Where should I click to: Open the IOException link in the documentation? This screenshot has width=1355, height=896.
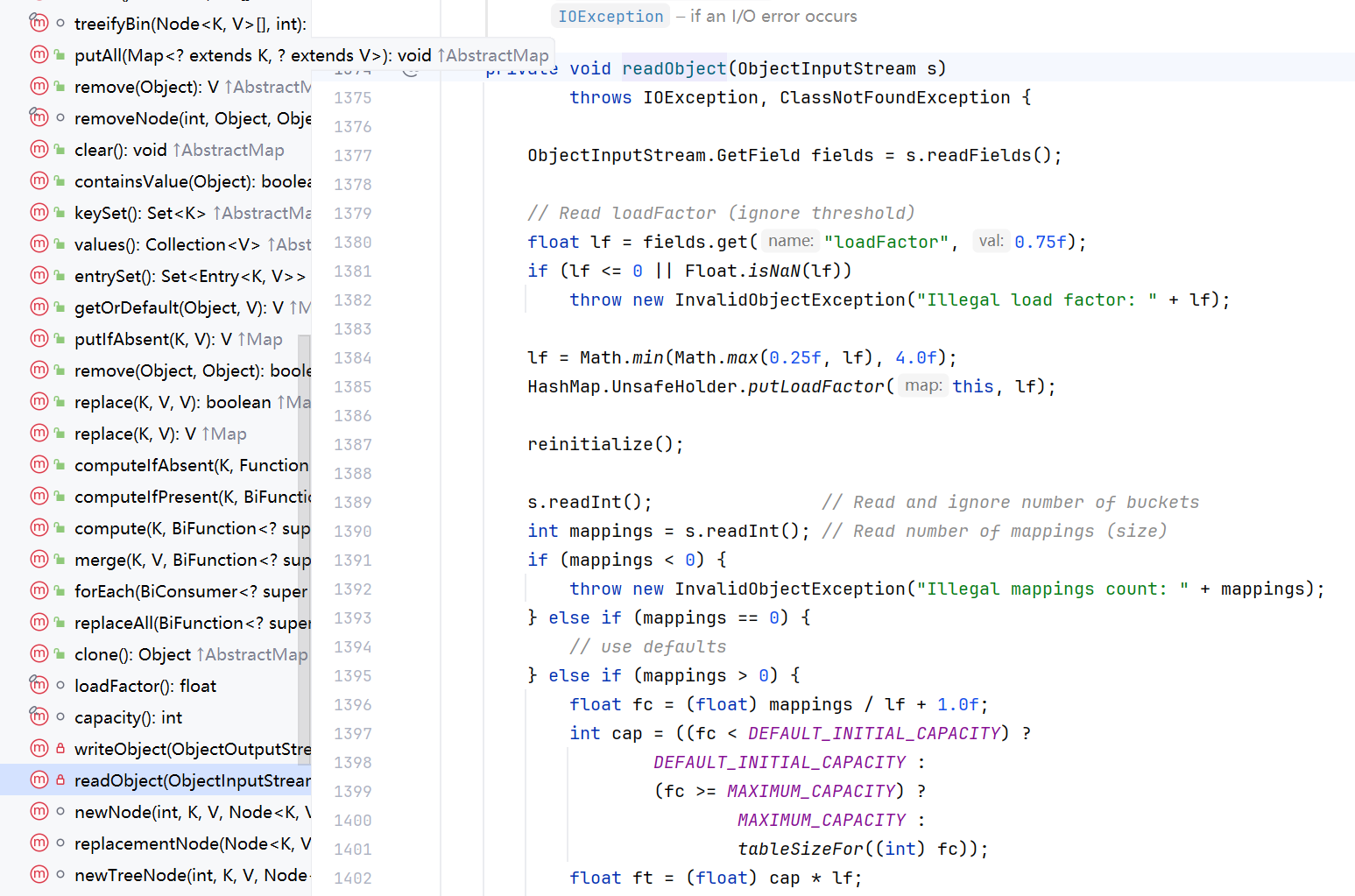pyautogui.click(x=610, y=17)
